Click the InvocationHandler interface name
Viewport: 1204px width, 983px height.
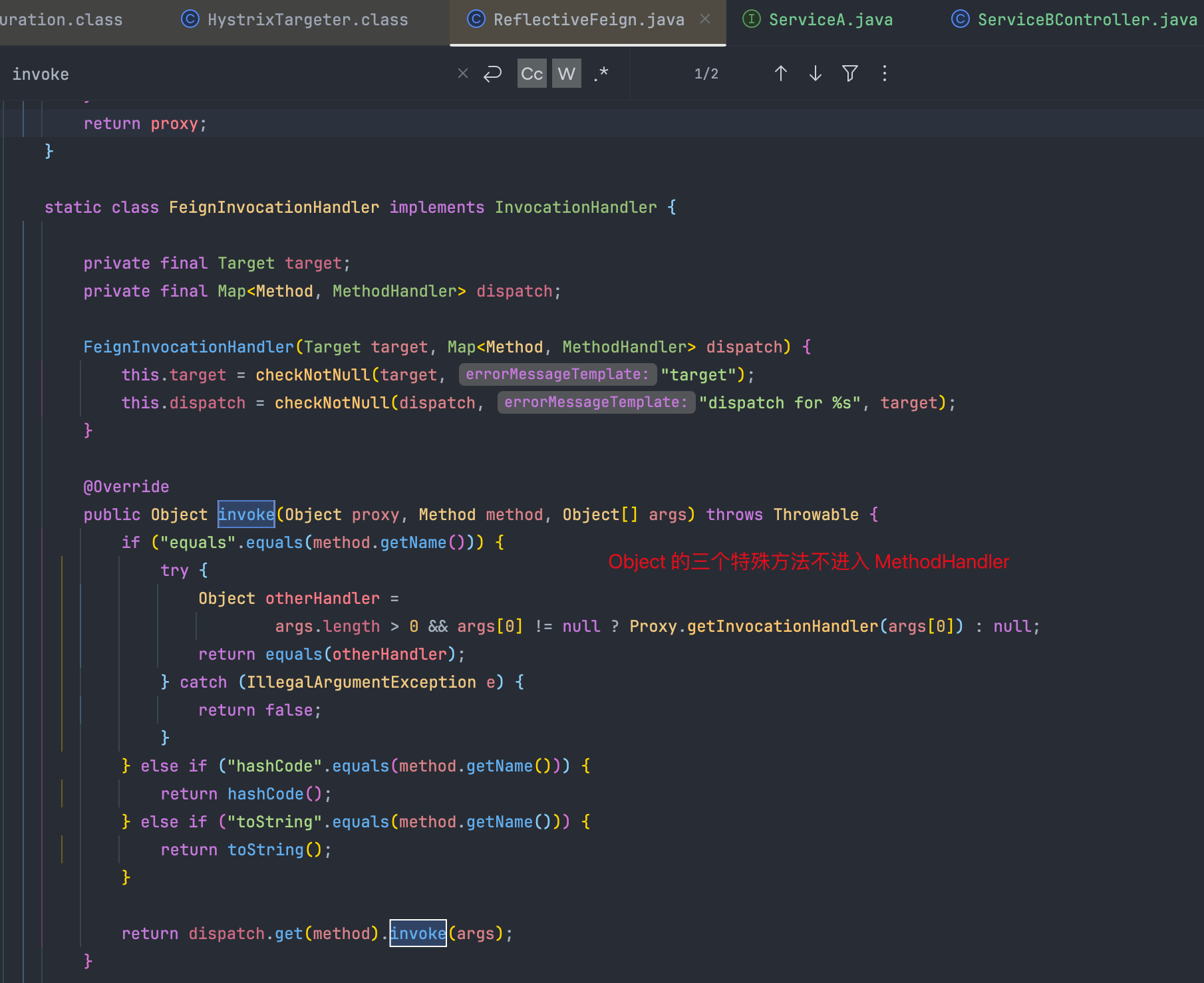575,207
